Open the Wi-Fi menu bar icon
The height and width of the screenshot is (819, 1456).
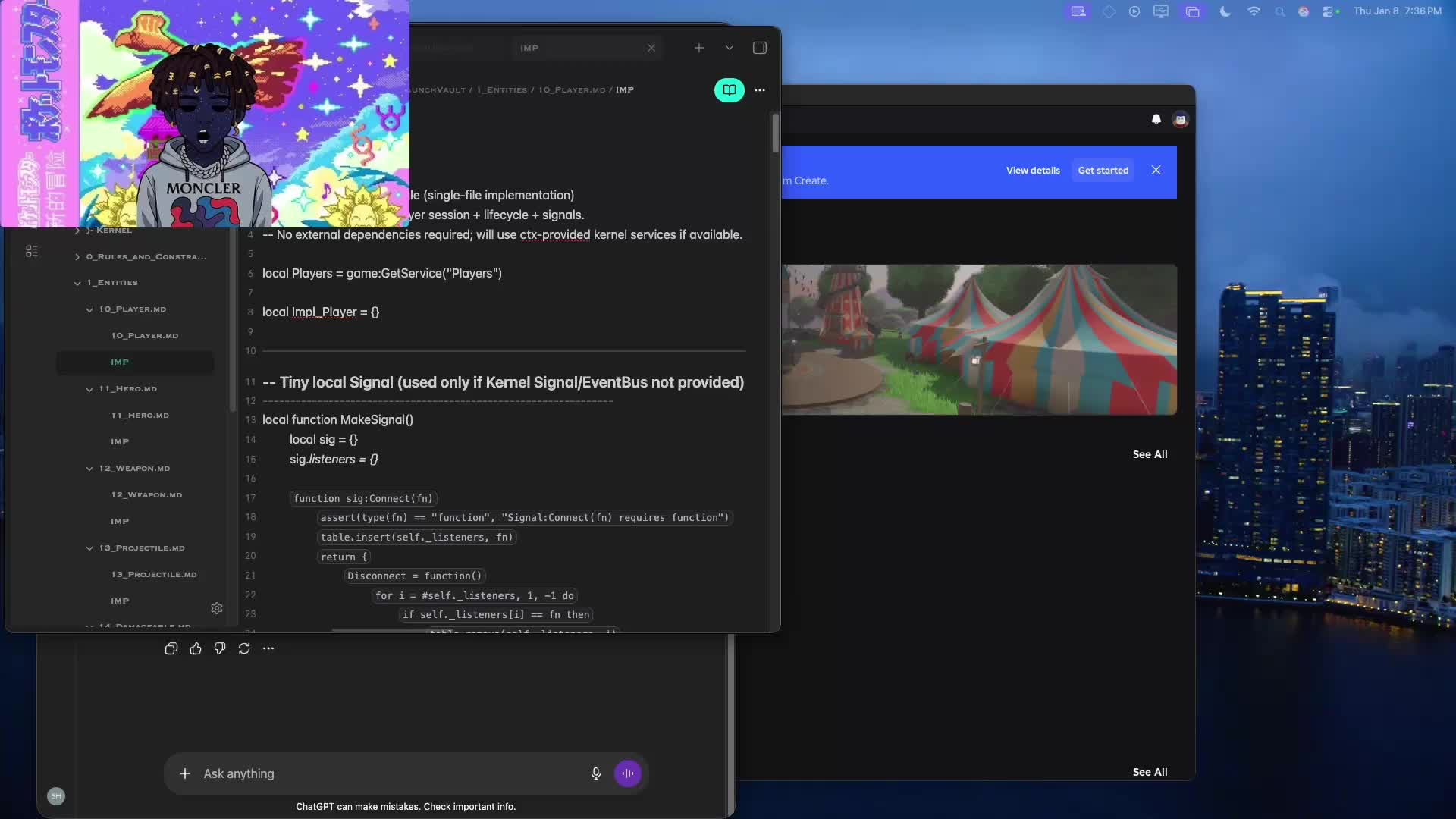pos(1254,11)
